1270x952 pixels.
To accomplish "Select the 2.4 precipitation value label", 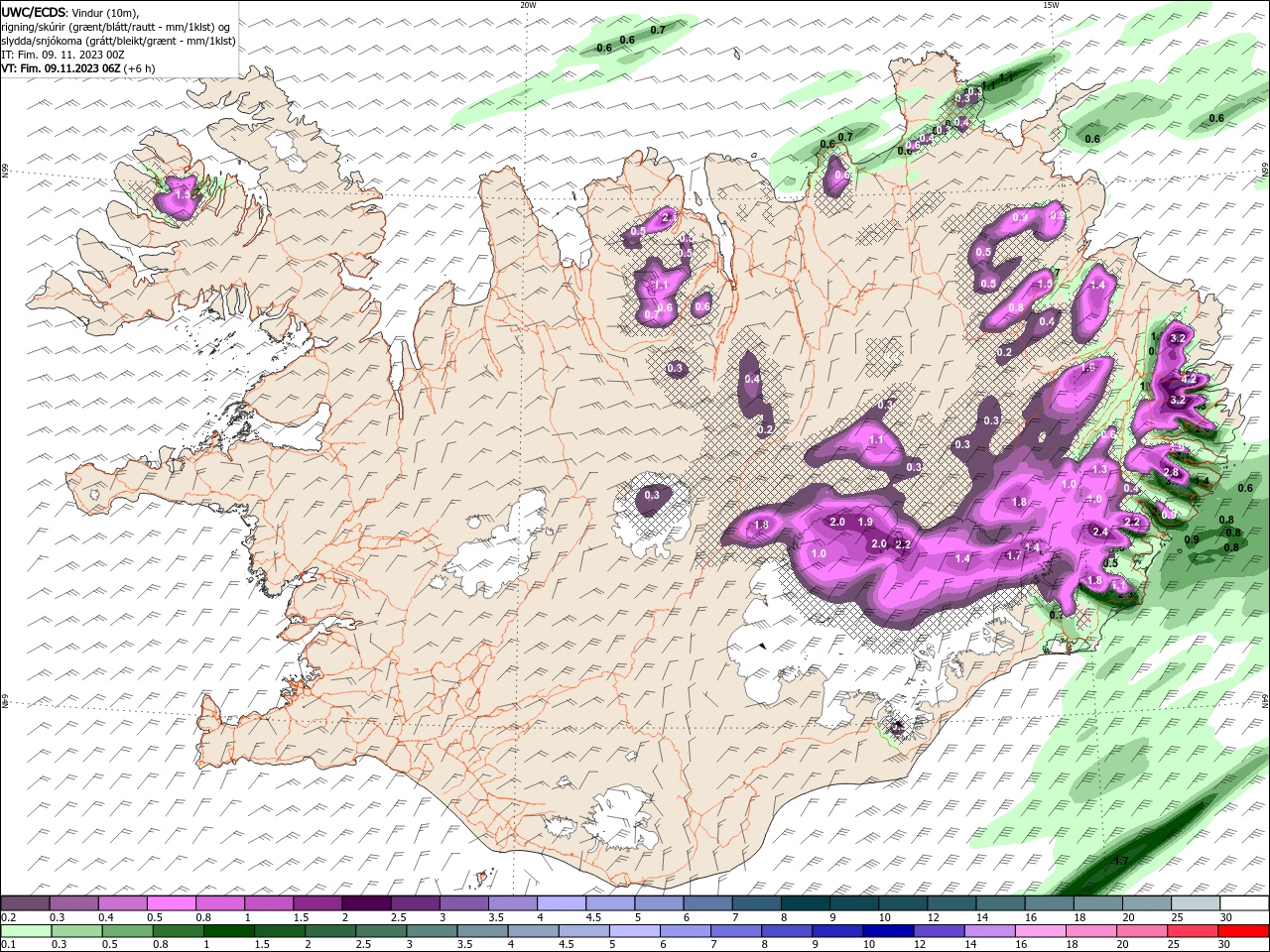I will [x=1100, y=532].
